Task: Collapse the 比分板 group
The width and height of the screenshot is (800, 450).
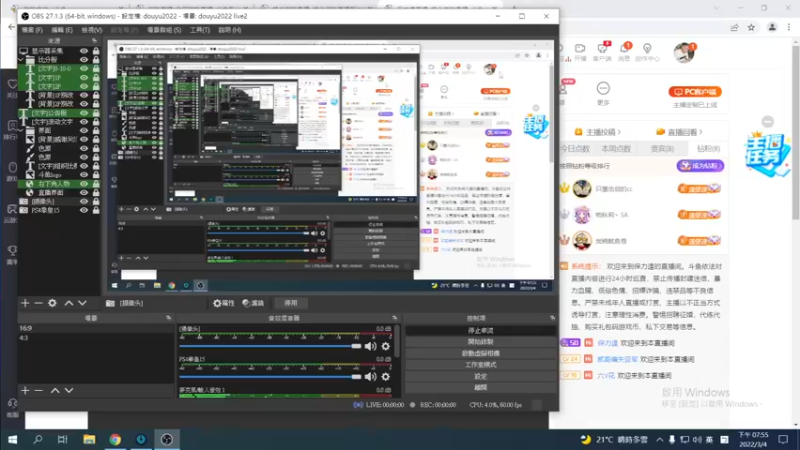Action: tap(21, 60)
